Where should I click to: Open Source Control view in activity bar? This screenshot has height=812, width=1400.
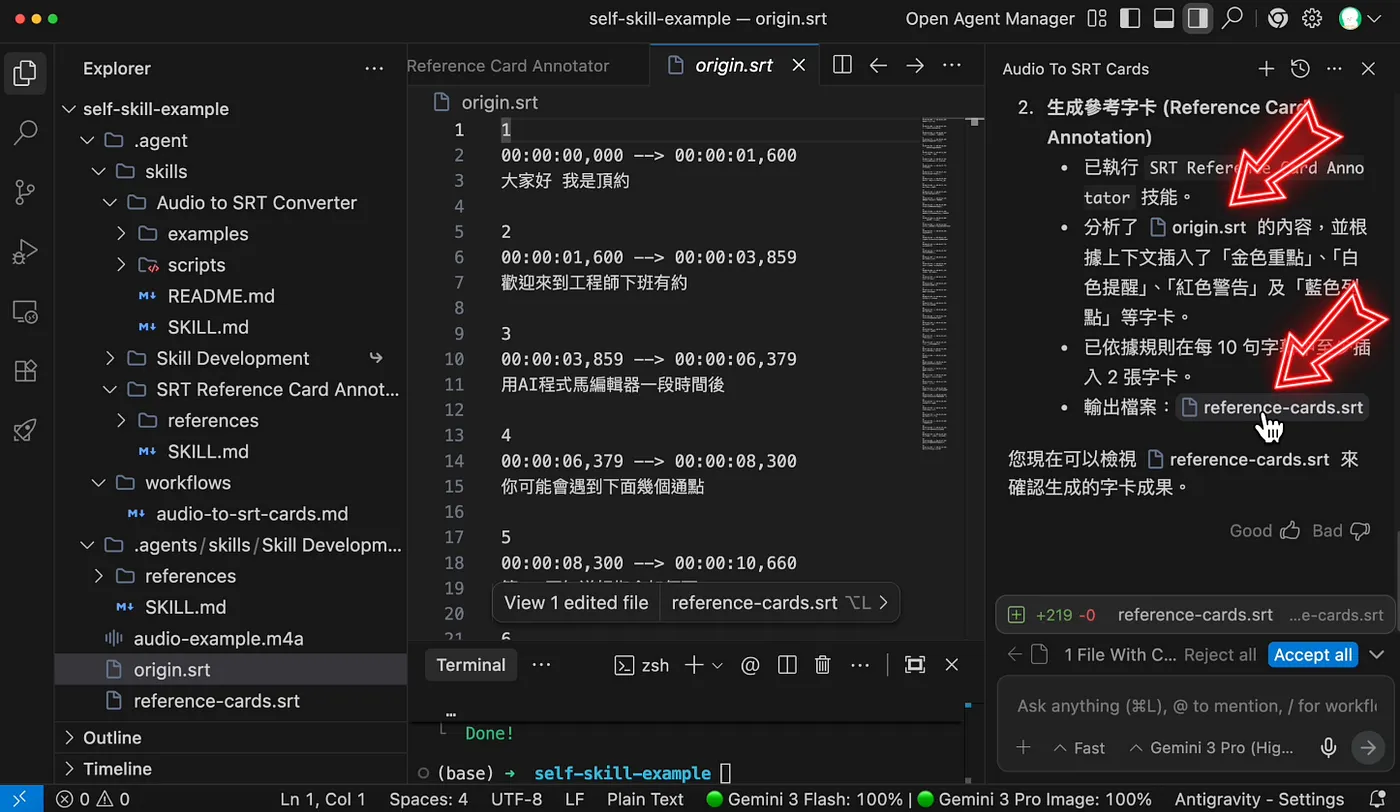click(26, 192)
